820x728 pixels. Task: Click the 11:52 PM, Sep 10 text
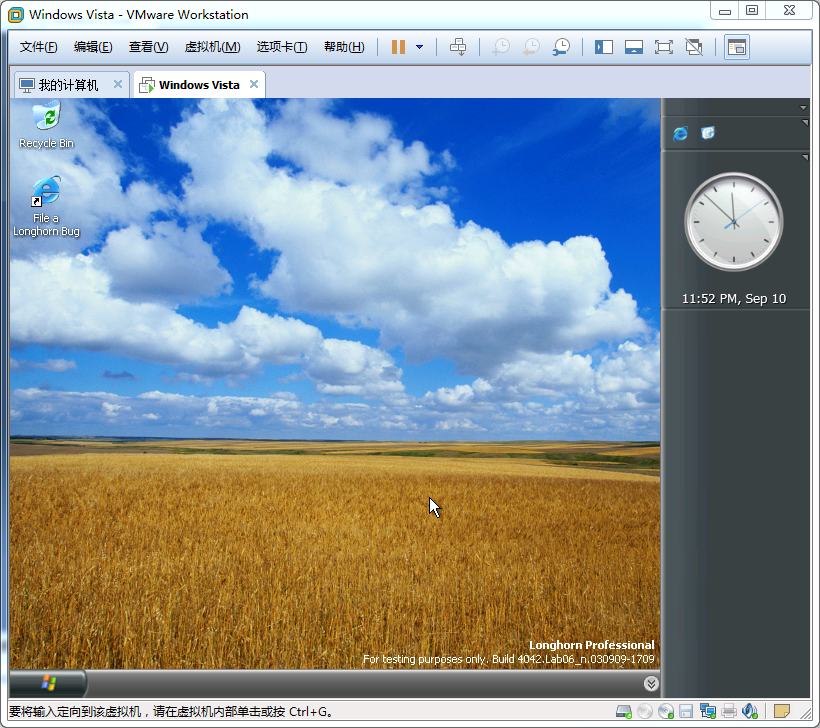point(734,299)
